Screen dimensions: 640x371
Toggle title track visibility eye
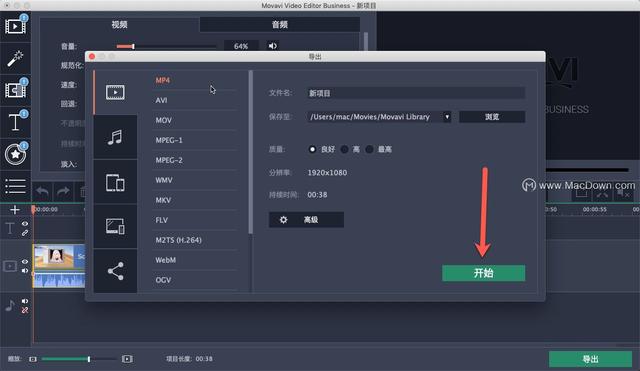(x=25, y=224)
